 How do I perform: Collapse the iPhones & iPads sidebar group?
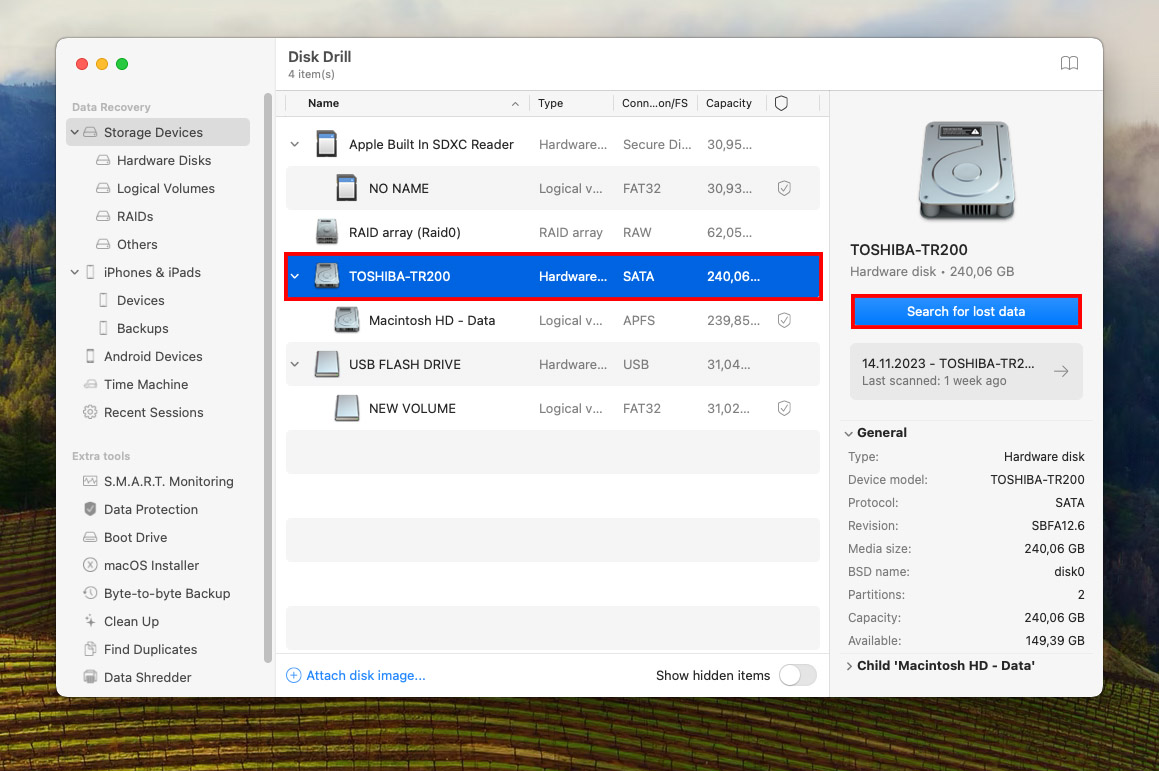[x=75, y=273]
